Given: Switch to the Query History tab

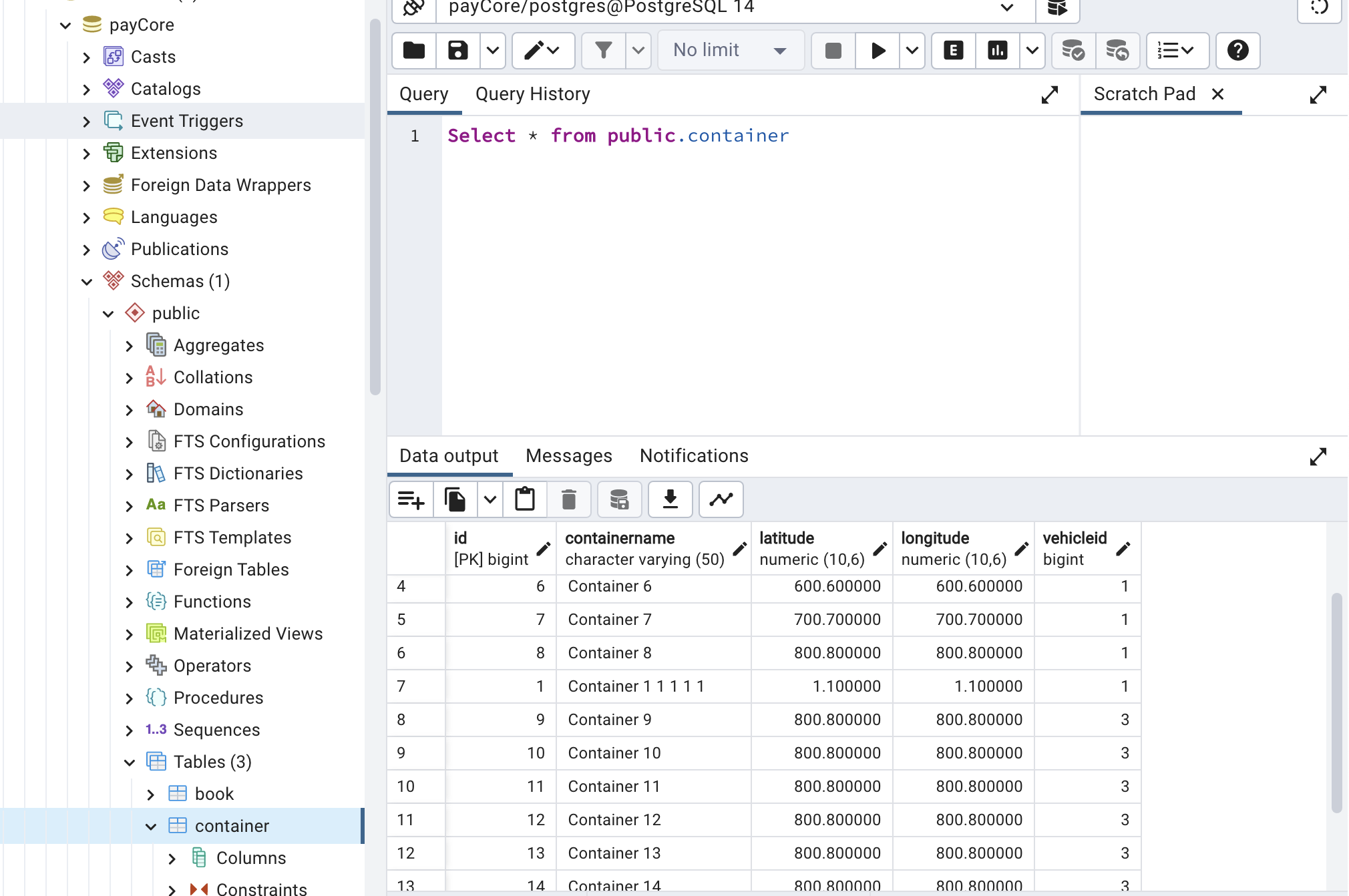Looking at the screenshot, I should 532,93.
